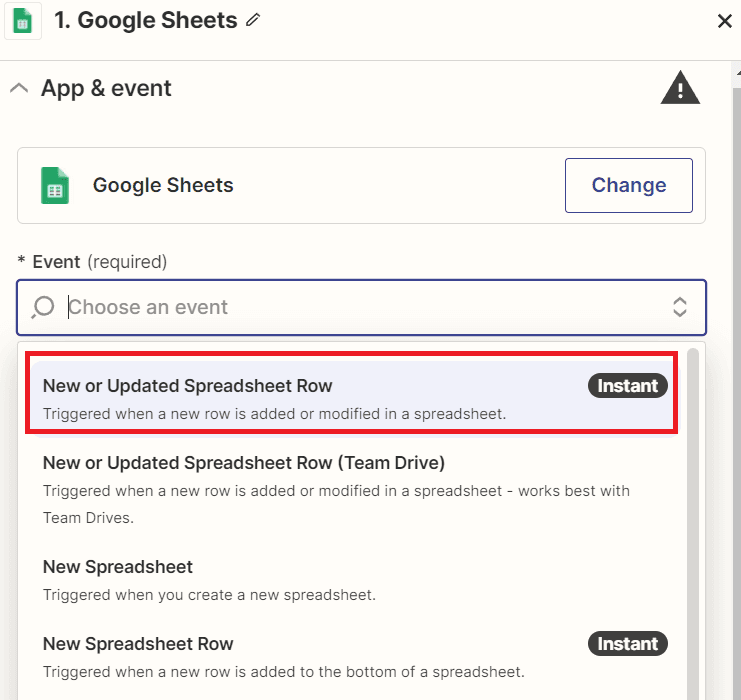Click the Change app button
Image resolution: width=741 pixels, height=700 pixels.
click(x=629, y=185)
